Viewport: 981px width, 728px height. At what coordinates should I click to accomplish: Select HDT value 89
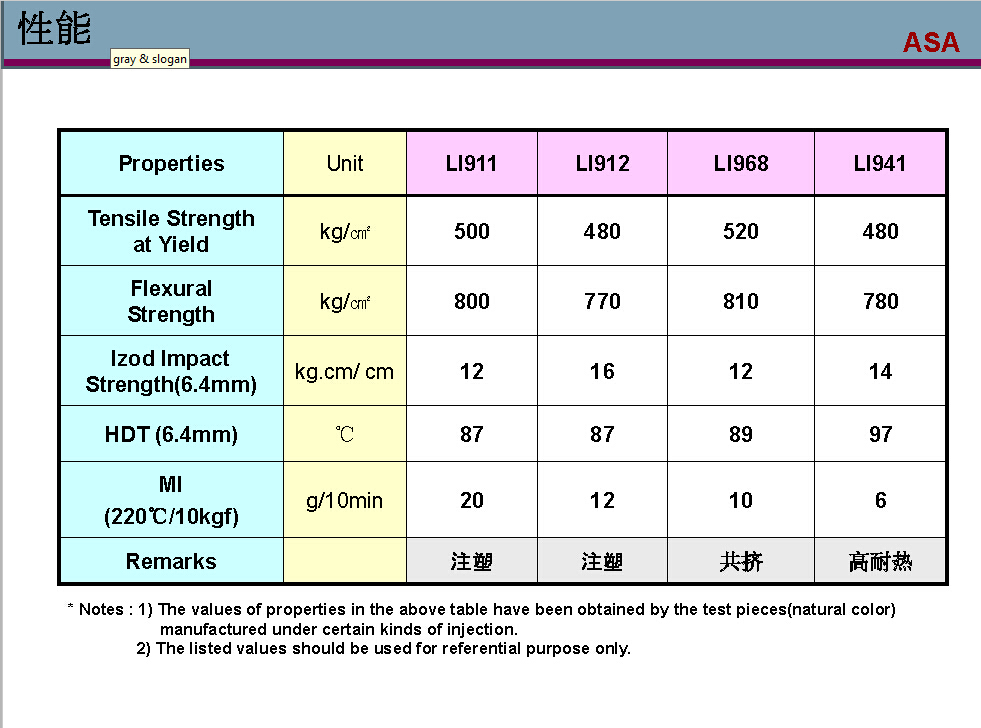741,434
